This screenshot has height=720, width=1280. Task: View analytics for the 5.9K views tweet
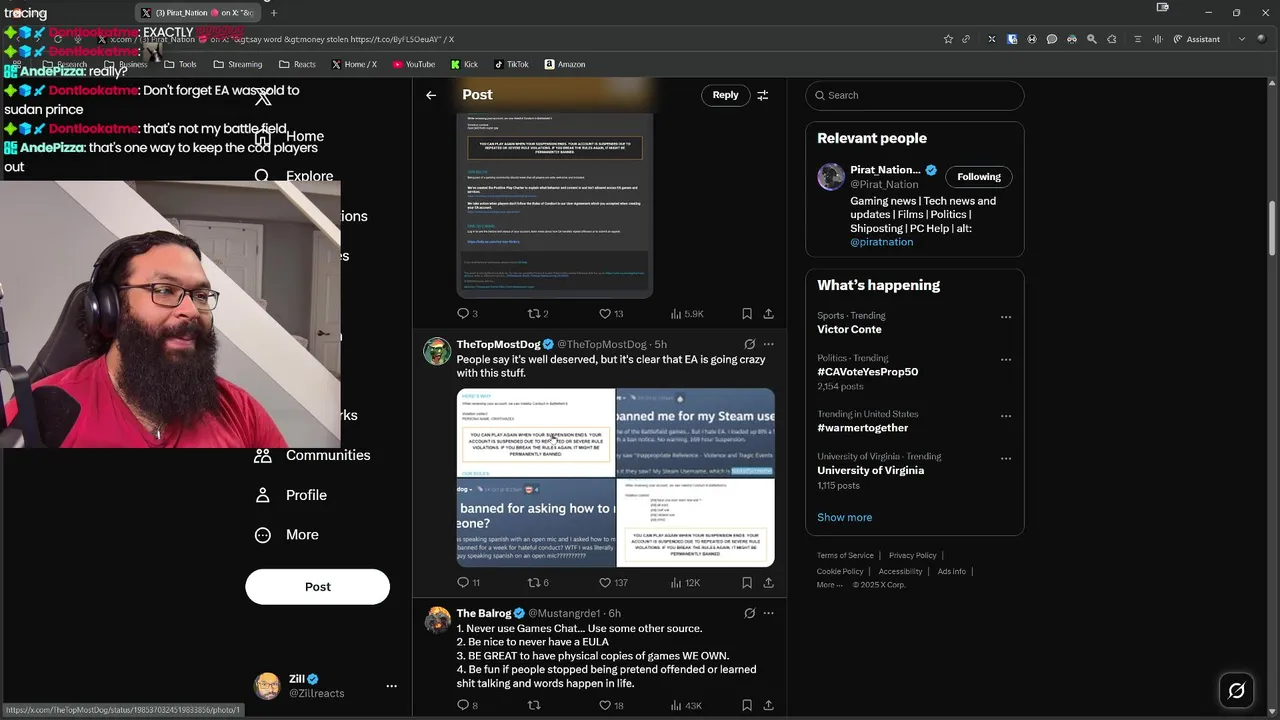pos(687,313)
